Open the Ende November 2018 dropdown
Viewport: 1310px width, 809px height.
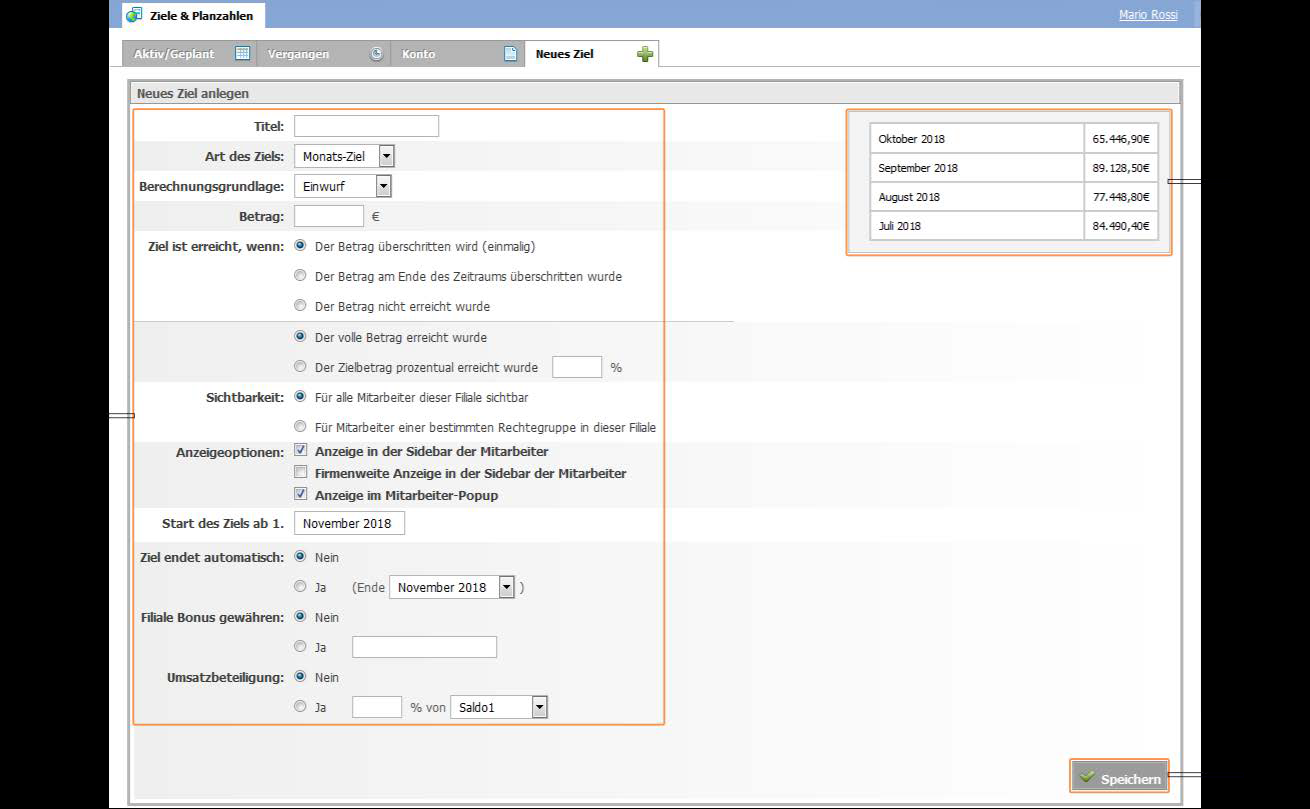[x=452, y=587]
